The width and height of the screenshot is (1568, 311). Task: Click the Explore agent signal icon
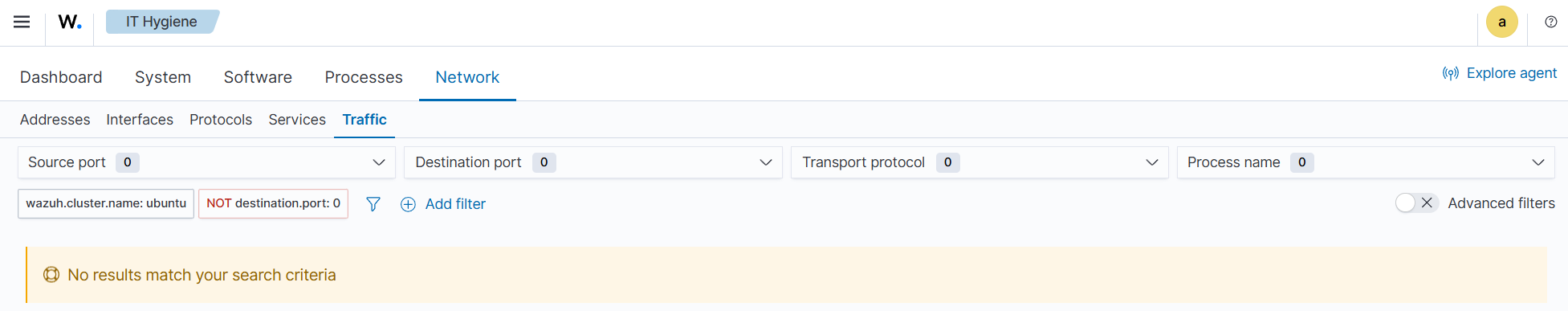pos(1451,73)
